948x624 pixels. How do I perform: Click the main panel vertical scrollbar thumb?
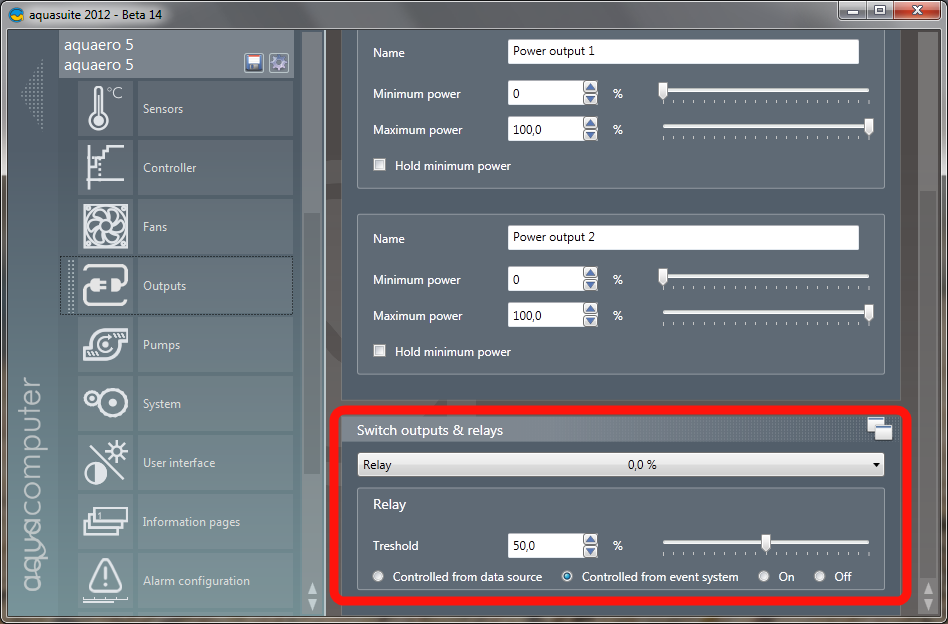[x=929, y=385]
